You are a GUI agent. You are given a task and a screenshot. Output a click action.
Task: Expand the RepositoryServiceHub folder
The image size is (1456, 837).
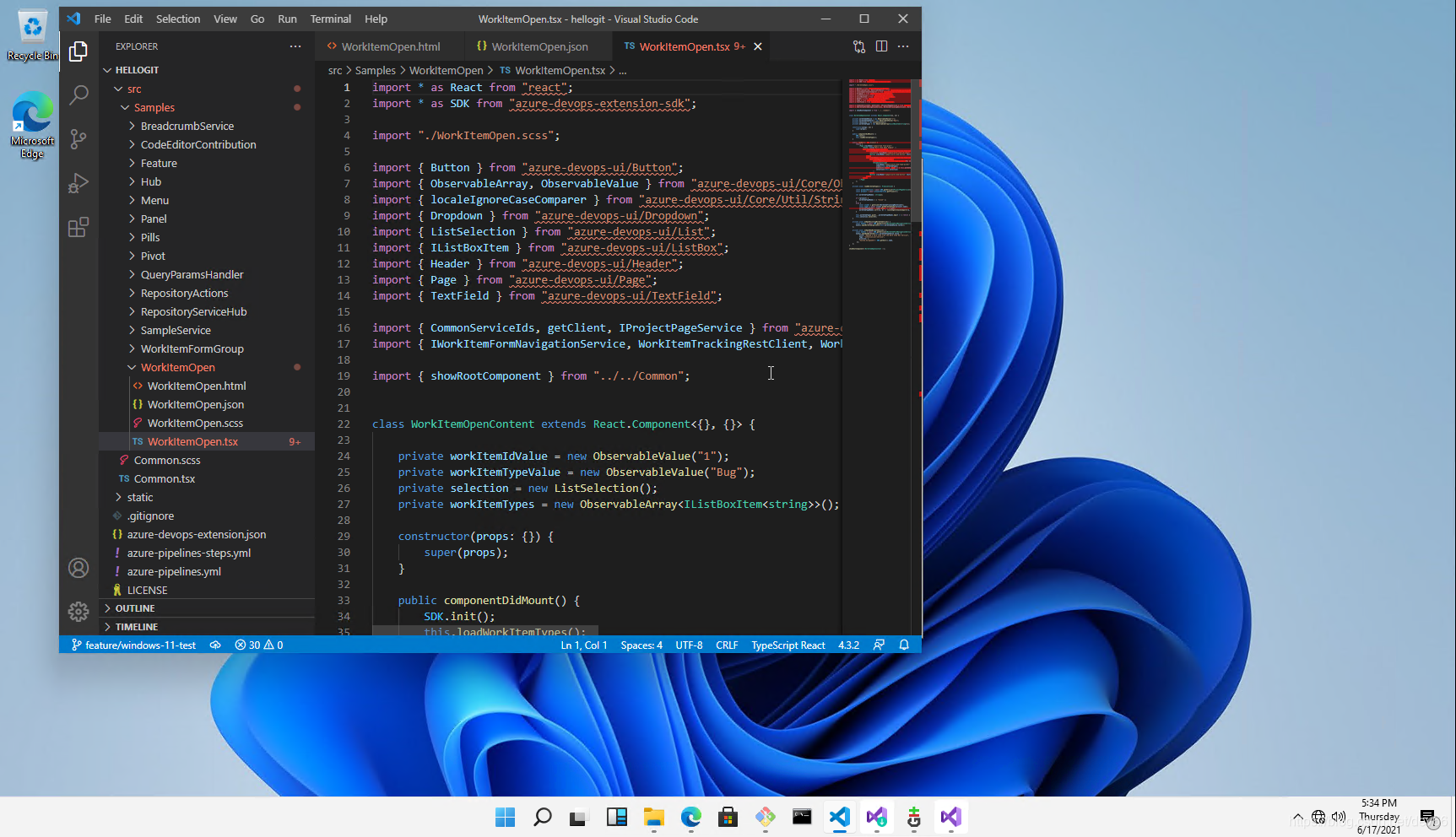click(207, 311)
